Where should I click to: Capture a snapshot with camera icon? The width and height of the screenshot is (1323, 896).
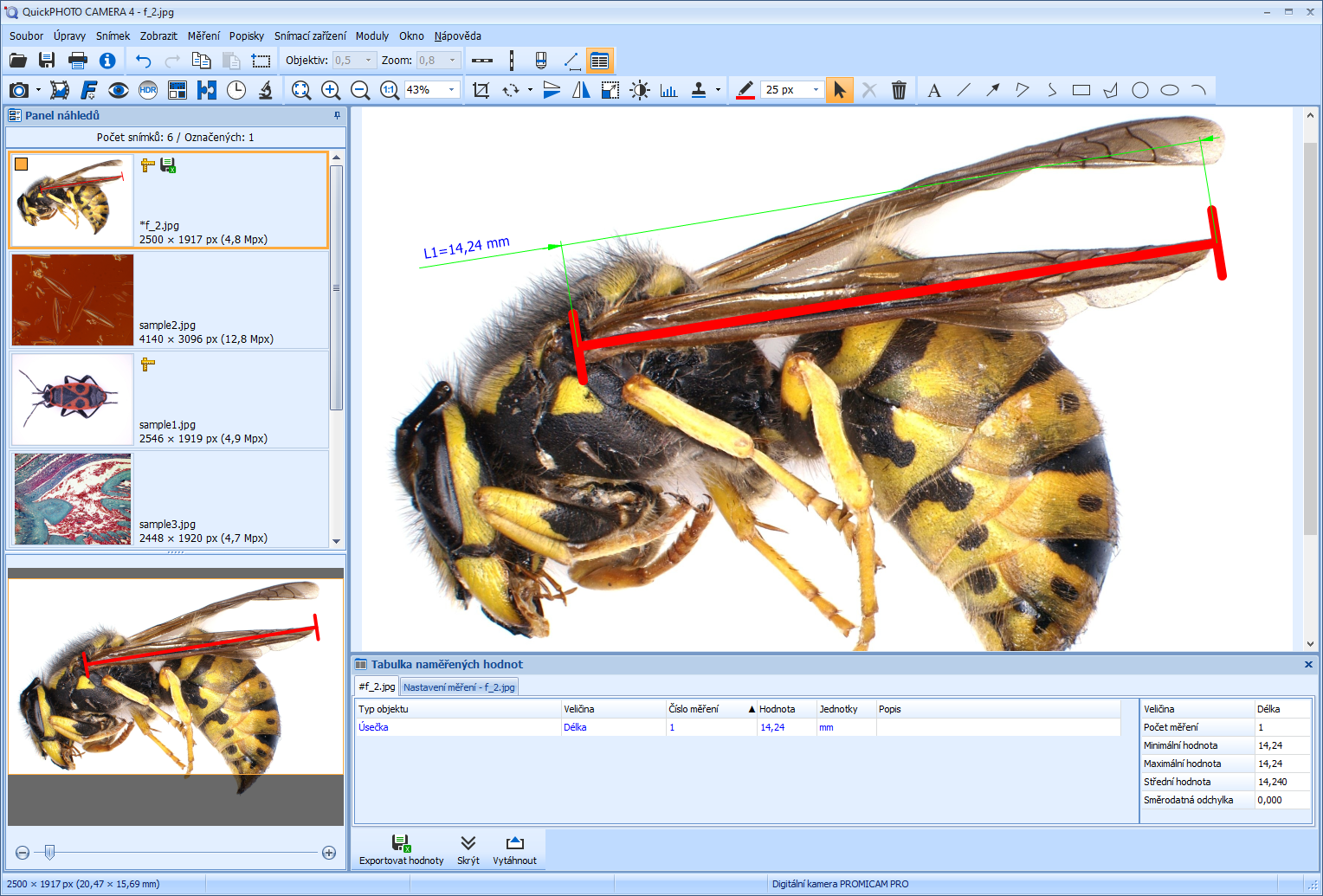(x=18, y=90)
